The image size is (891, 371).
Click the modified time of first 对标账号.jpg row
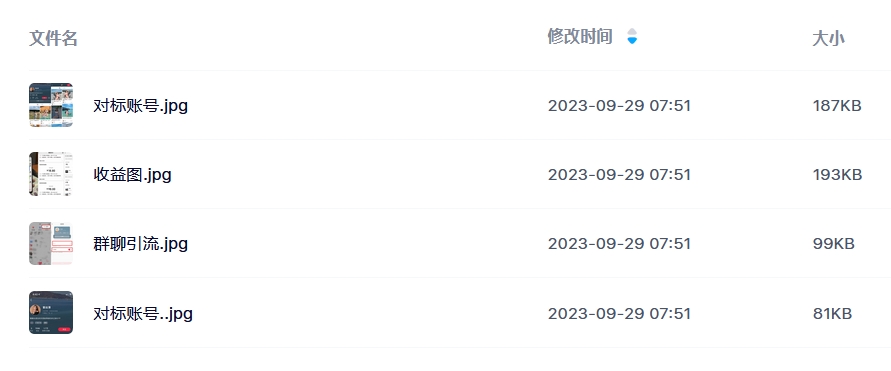coord(619,106)
